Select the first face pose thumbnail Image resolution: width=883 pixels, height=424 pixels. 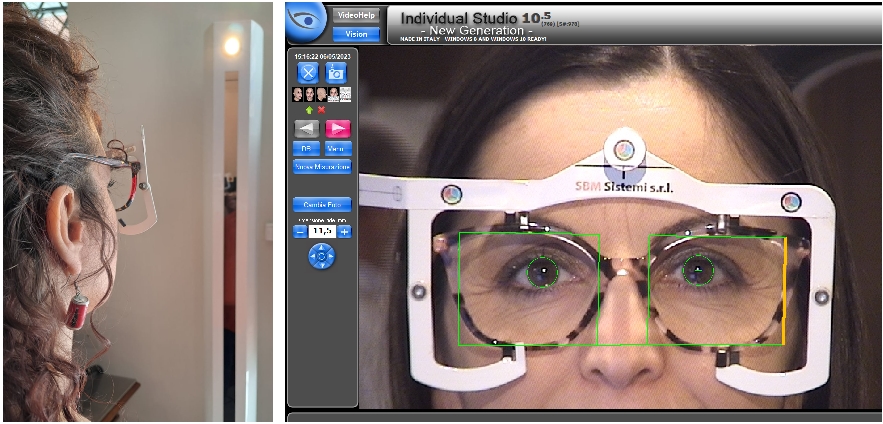point(297,94)
